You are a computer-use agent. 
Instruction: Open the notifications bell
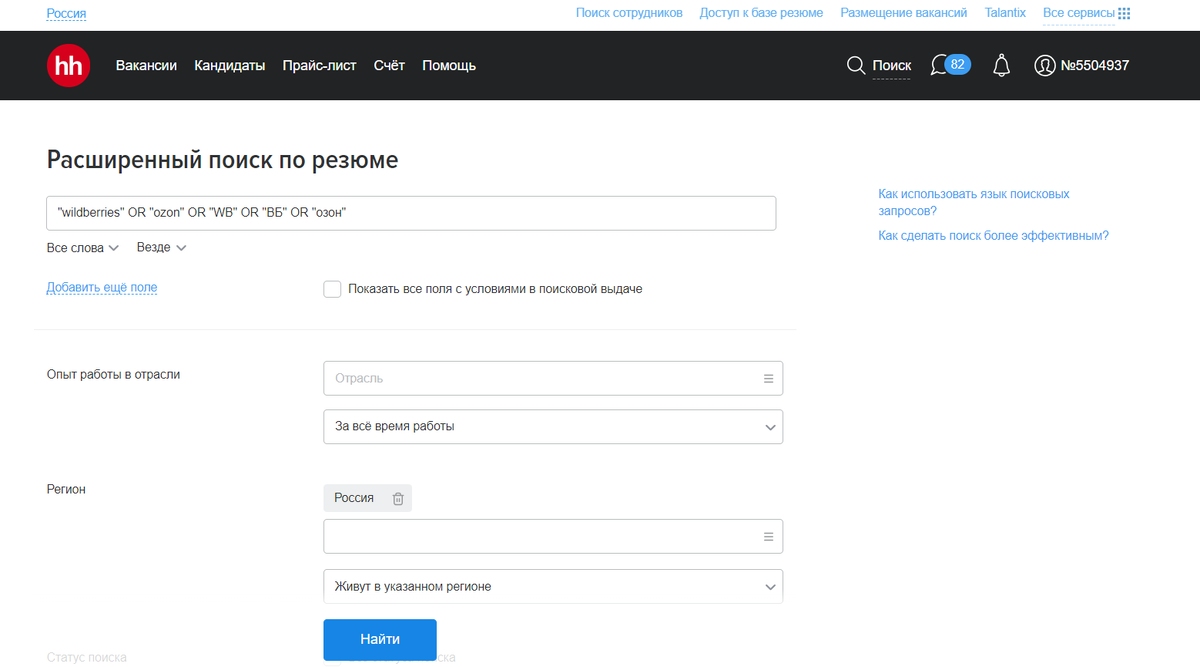pyautogui.click(x=1001, y=65)
